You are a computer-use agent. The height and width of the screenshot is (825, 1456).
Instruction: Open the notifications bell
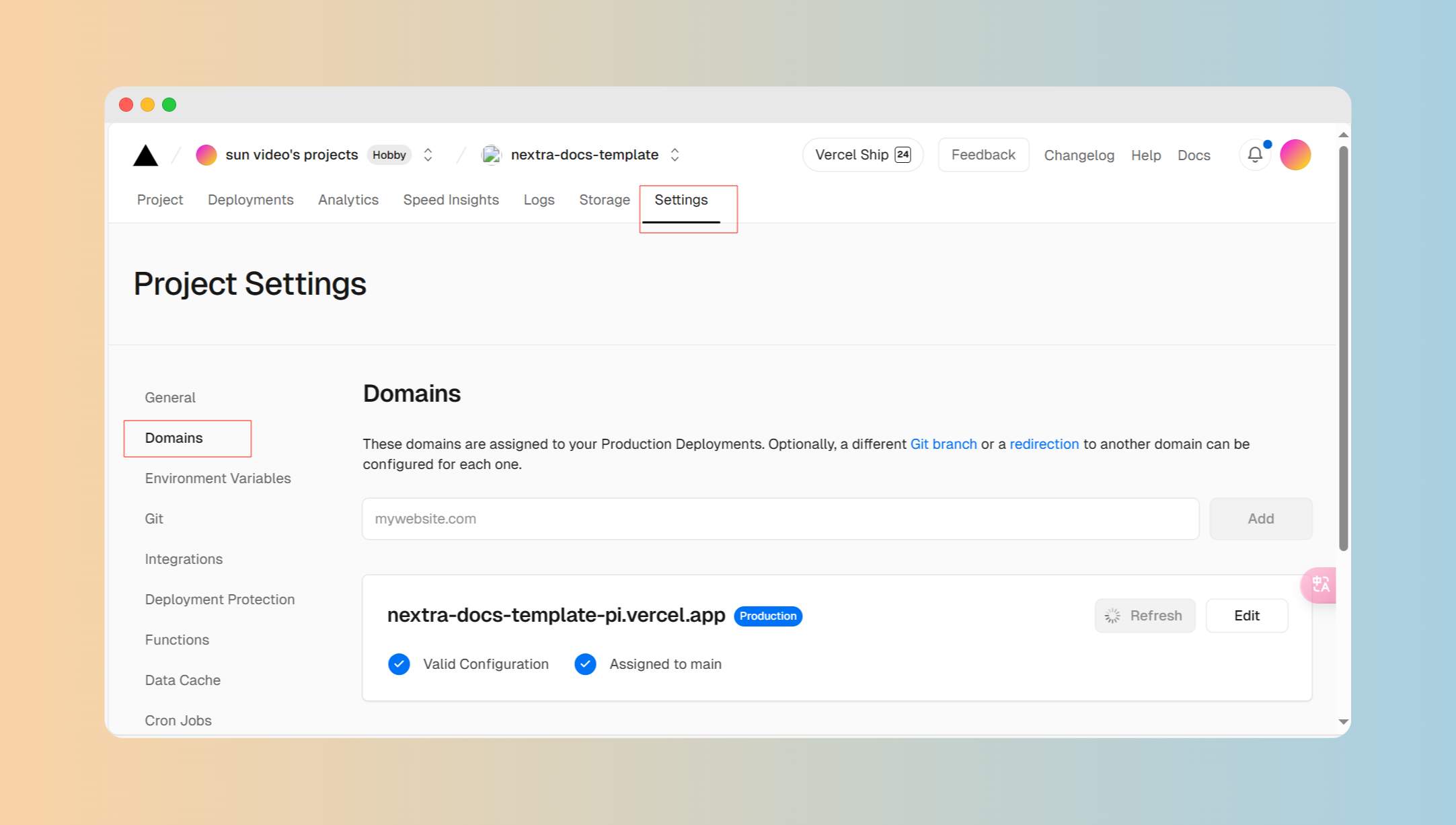1255,155
